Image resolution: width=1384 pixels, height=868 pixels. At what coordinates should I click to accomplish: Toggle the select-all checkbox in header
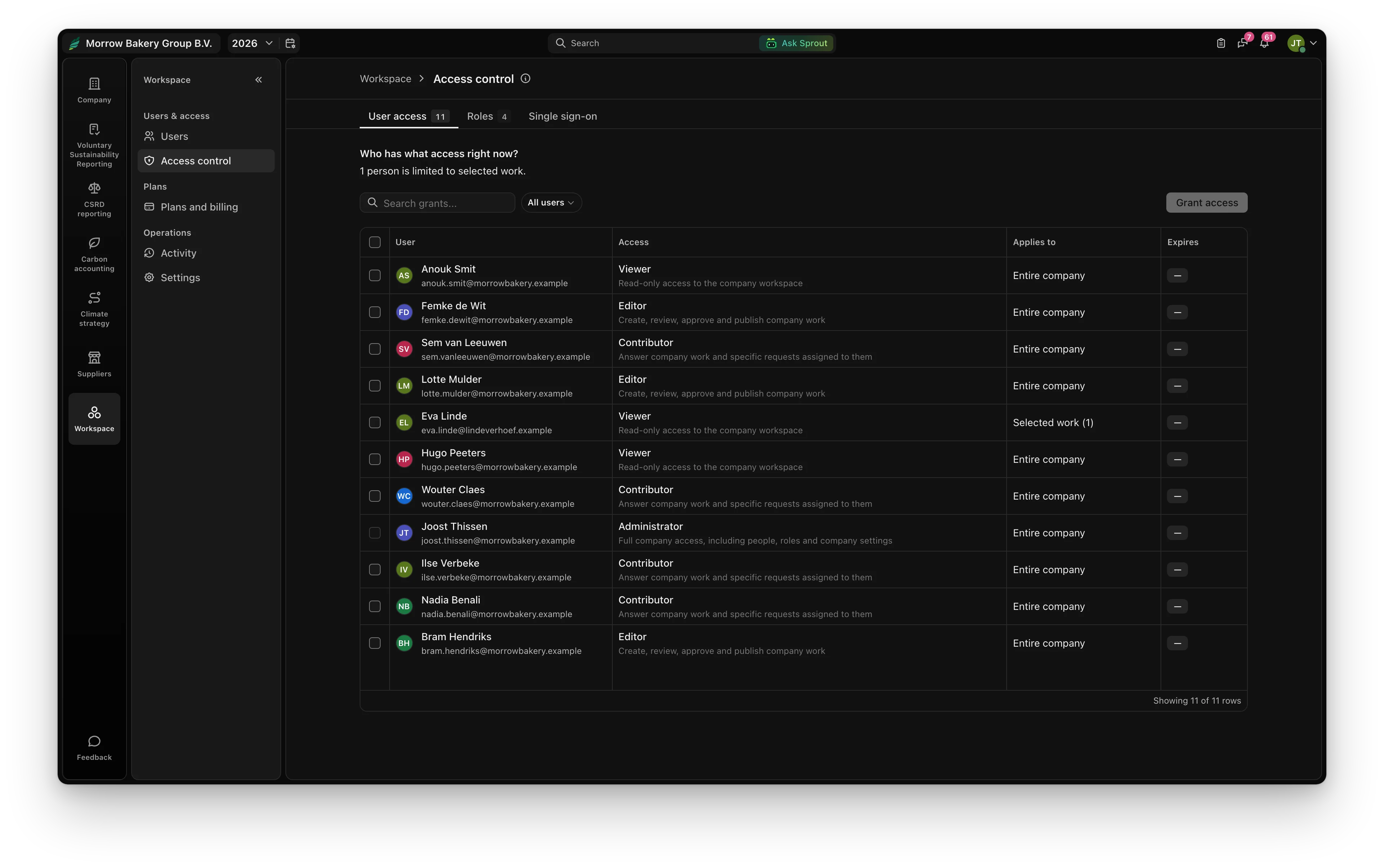(x=375, y=242)
